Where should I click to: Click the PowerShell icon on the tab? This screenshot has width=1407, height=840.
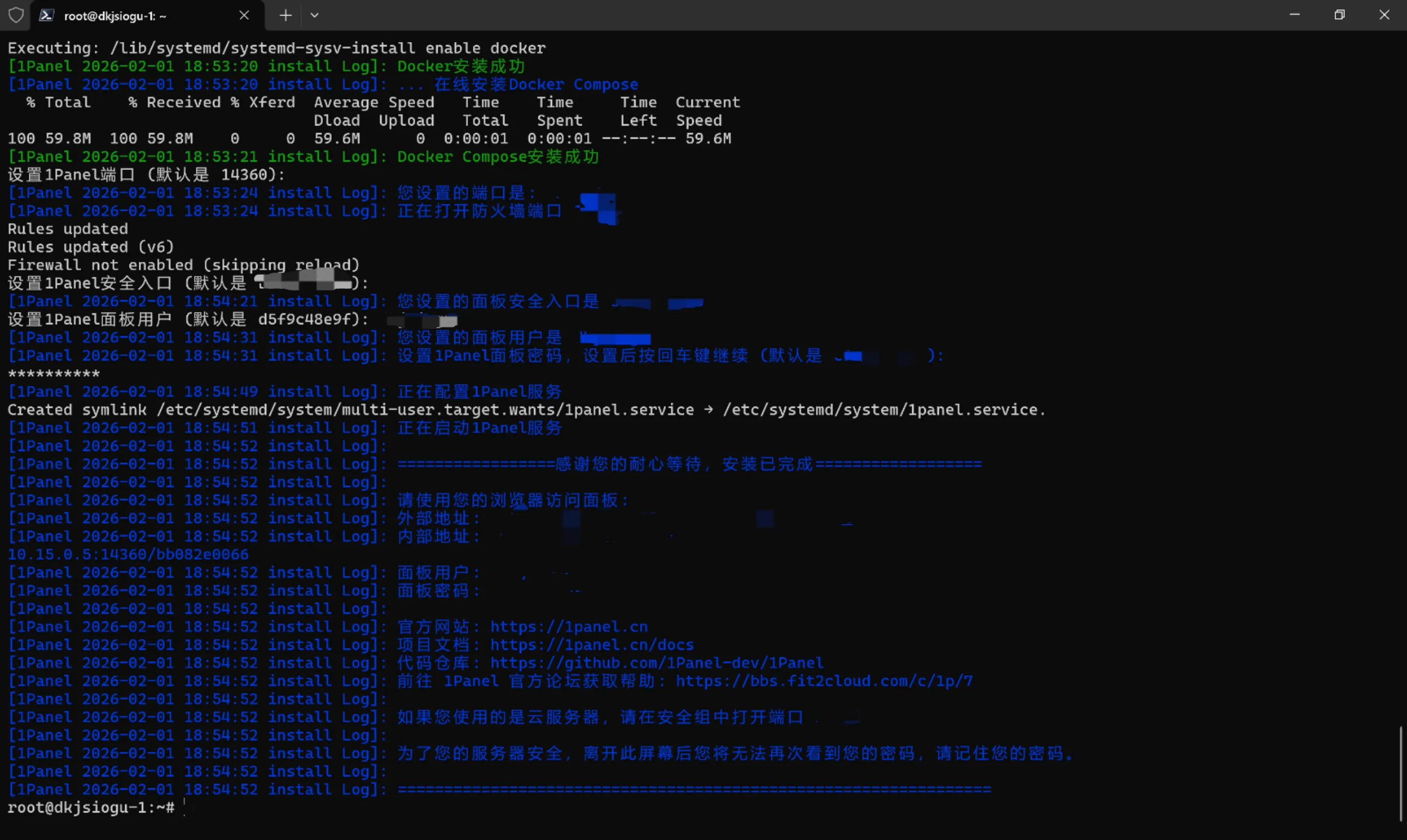pos(46,15)
